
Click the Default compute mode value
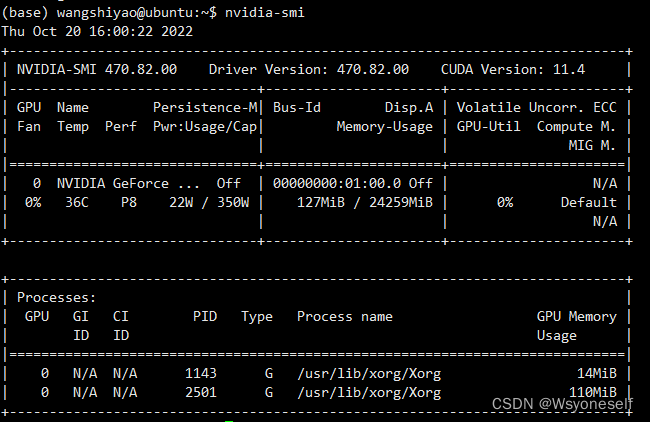[589, 202]
